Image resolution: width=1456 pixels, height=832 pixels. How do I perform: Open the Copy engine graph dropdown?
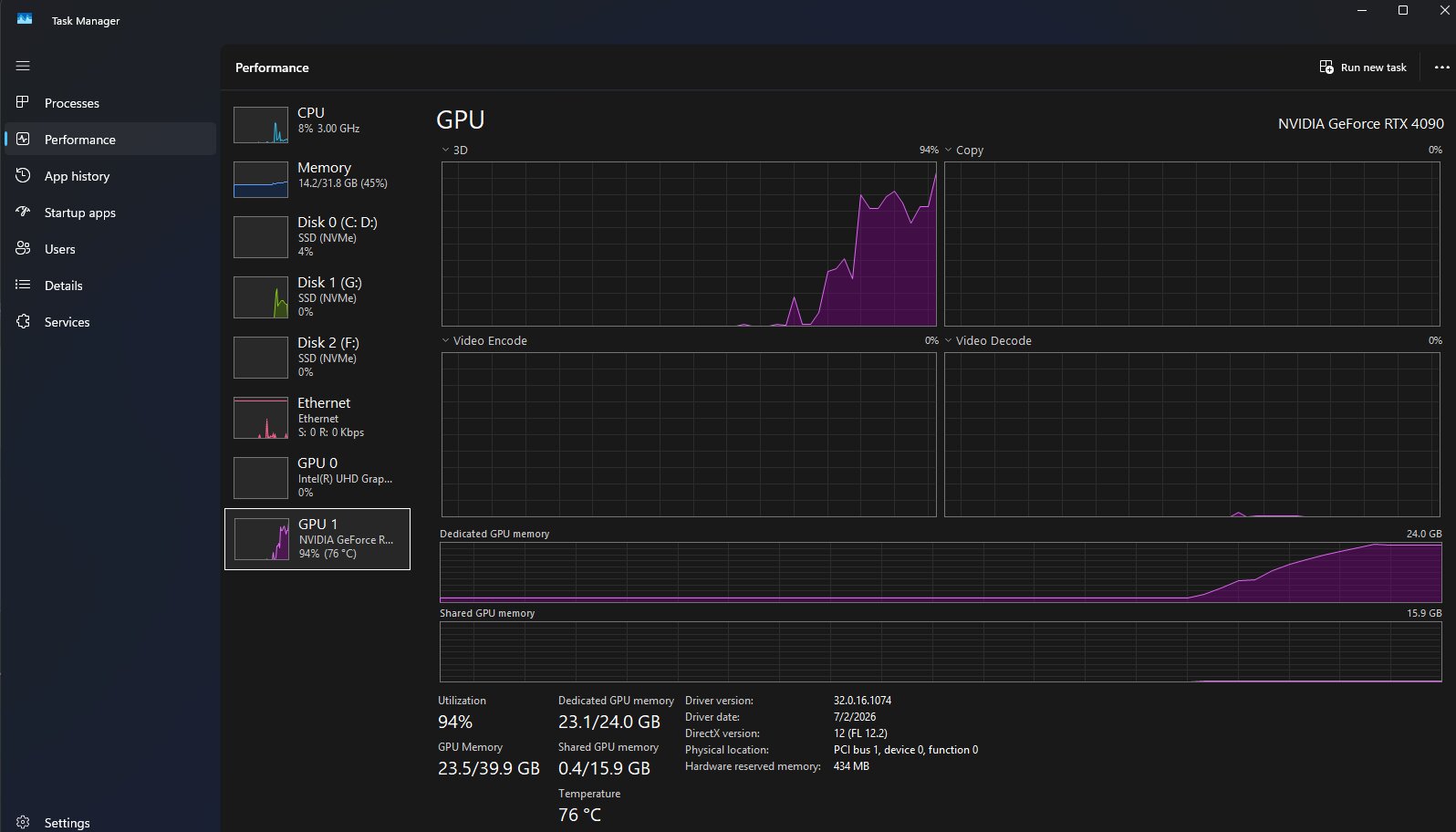(949, 150)
